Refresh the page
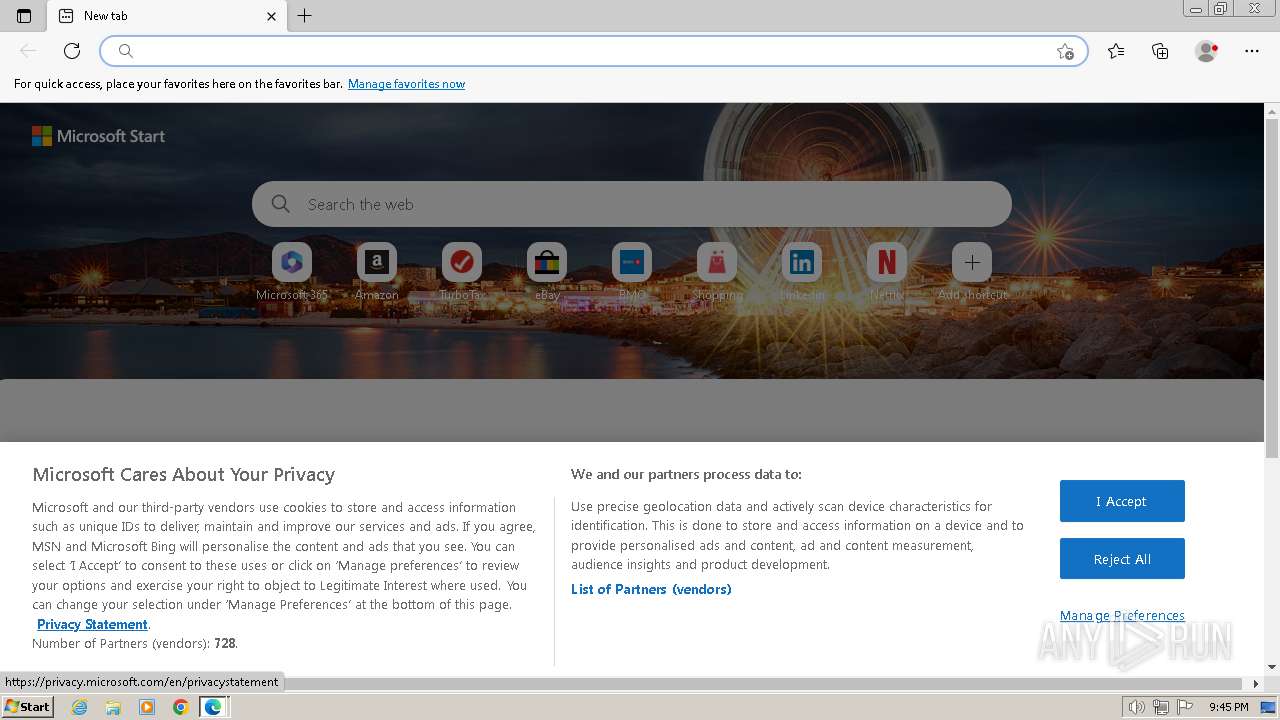Image resolution: width=1280 pixels, height=720 pixels. click(x=72, y=51)
